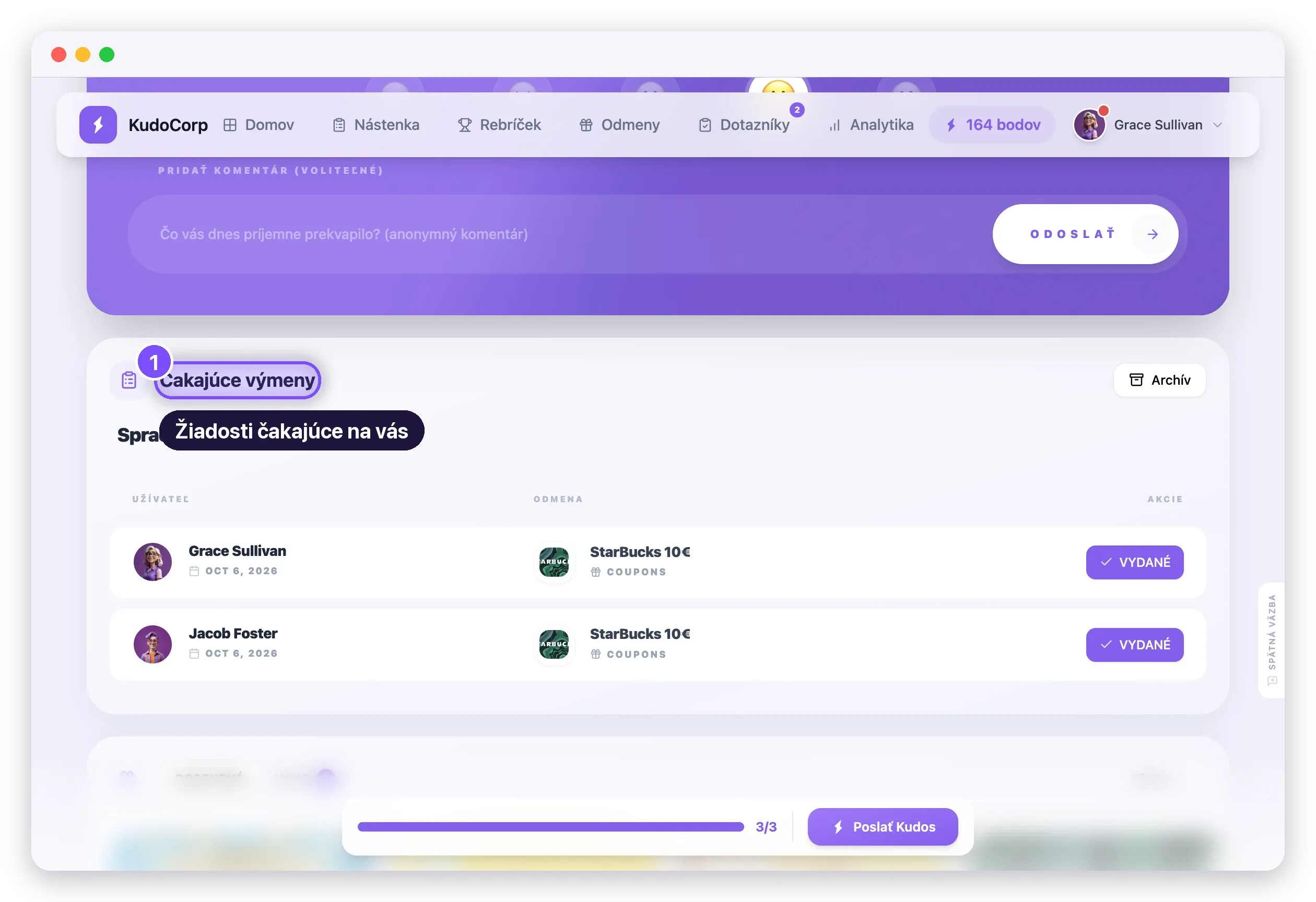Open the SPÄTNÁ VÄZBA feedback side tab
Screen dimensions: 1316x902
[1271, 640]
